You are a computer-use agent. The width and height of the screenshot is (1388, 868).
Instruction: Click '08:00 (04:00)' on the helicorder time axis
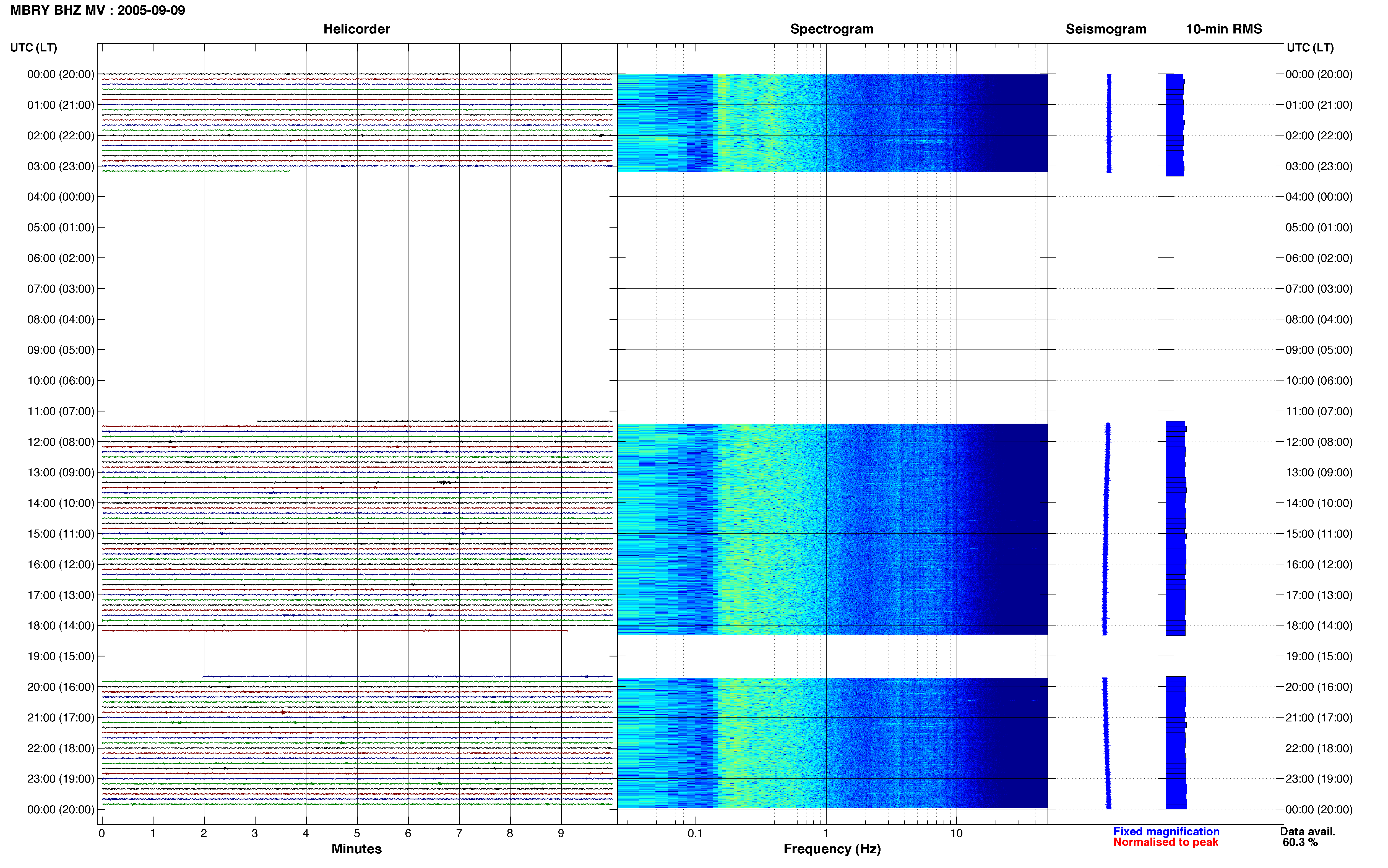(x=61, y=320)
